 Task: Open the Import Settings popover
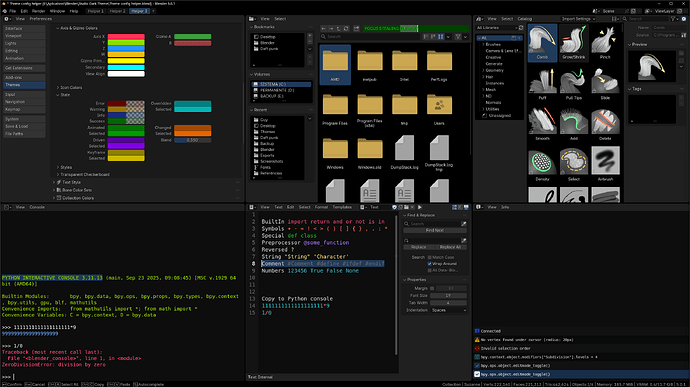[x=578, y=19]
